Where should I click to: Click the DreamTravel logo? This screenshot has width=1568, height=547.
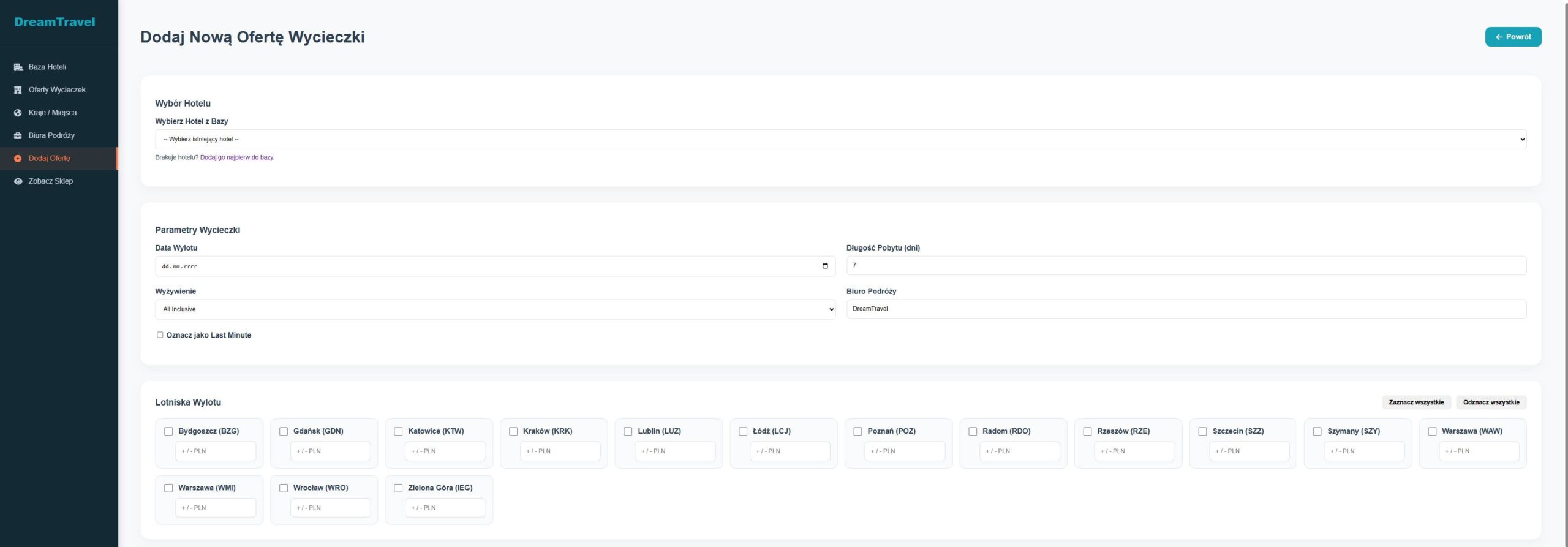tap(55, 22)
